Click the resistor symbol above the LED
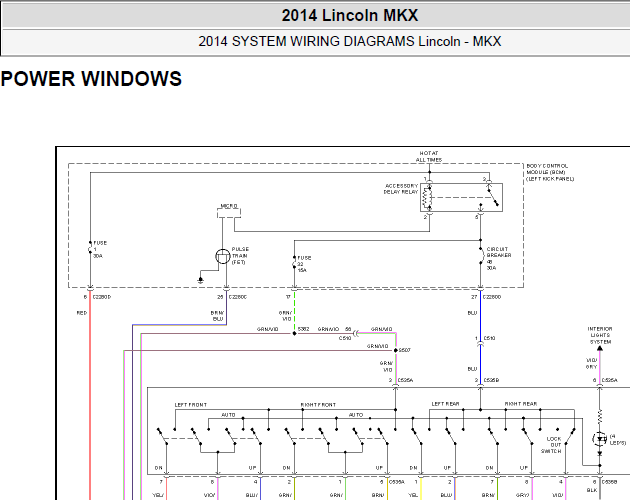 click(599, 416)
